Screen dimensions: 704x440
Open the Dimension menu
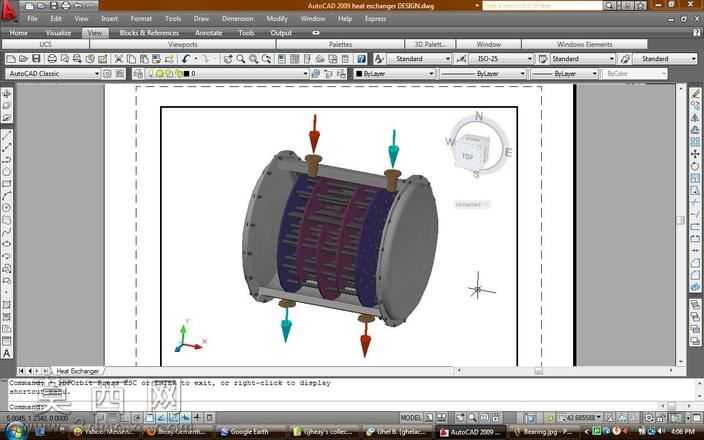[238, 19]
